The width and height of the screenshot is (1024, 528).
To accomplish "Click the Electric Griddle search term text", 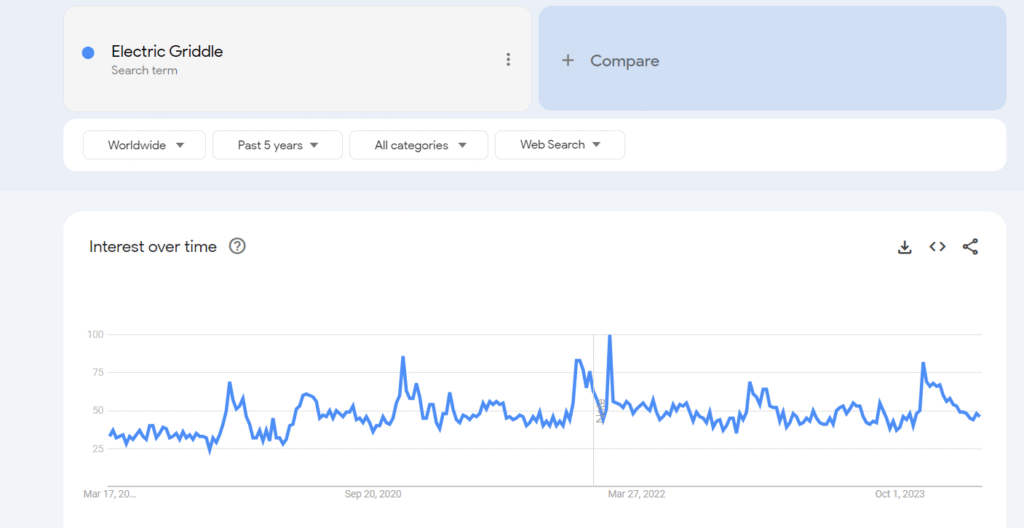I will 167,52.
